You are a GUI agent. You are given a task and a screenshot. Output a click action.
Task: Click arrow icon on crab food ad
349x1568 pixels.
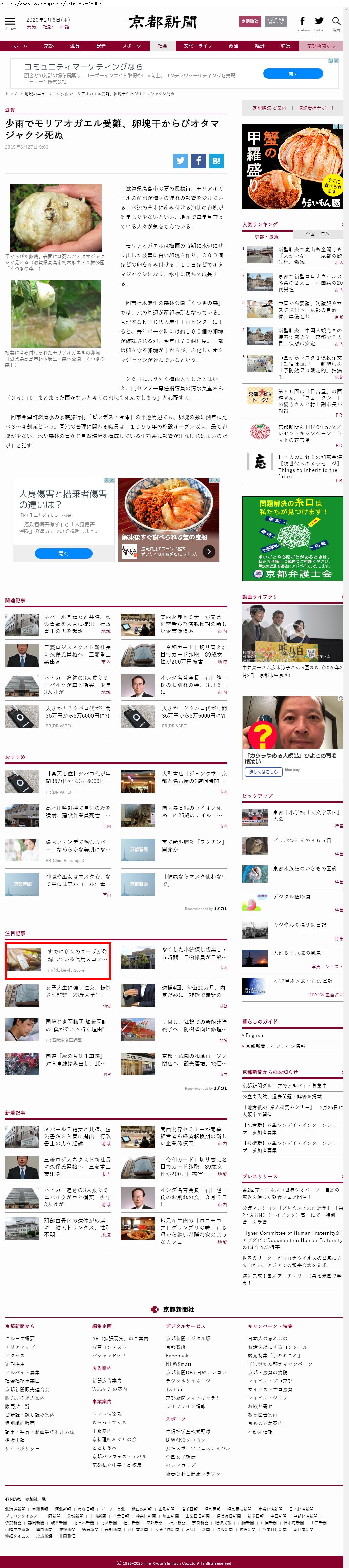click(x=209, y=552)
